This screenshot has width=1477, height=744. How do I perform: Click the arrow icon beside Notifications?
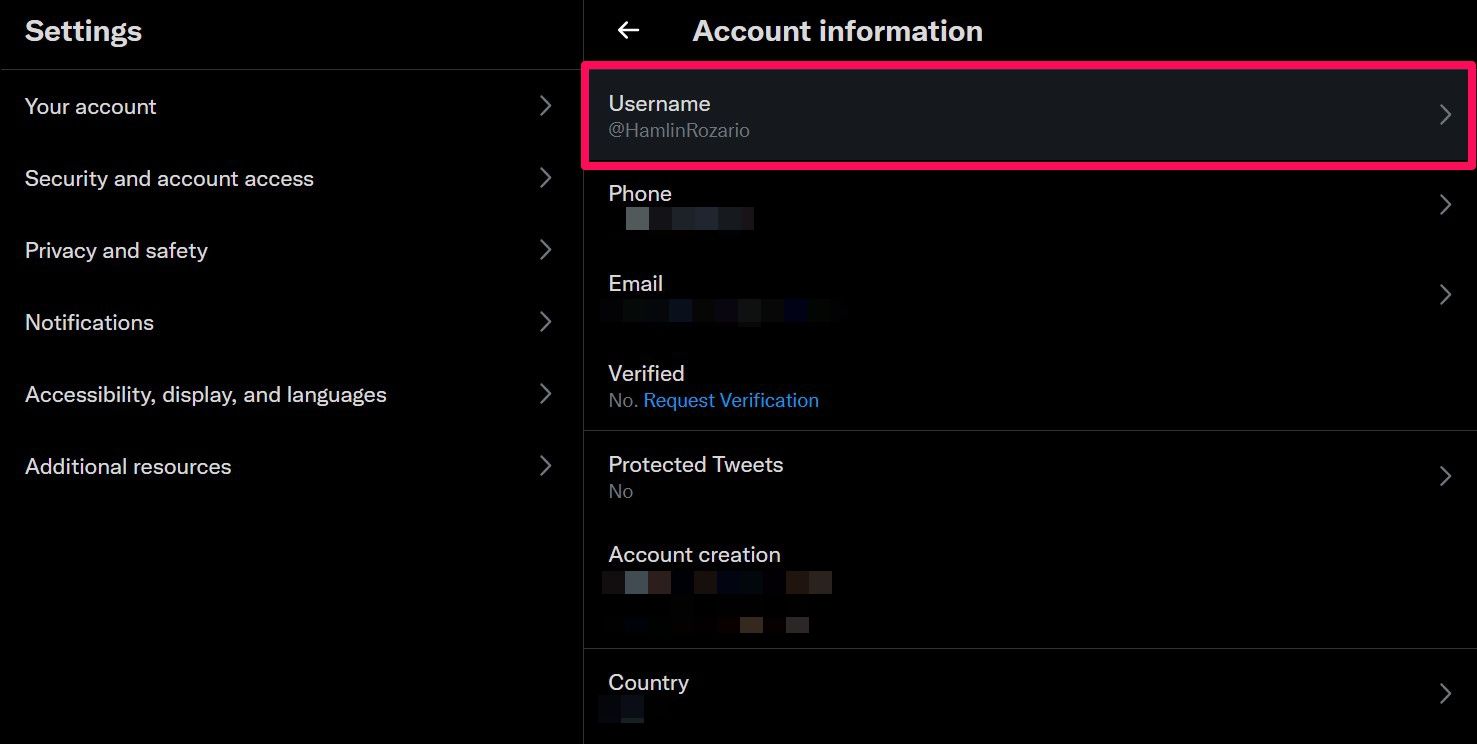(x=545, y=322)
